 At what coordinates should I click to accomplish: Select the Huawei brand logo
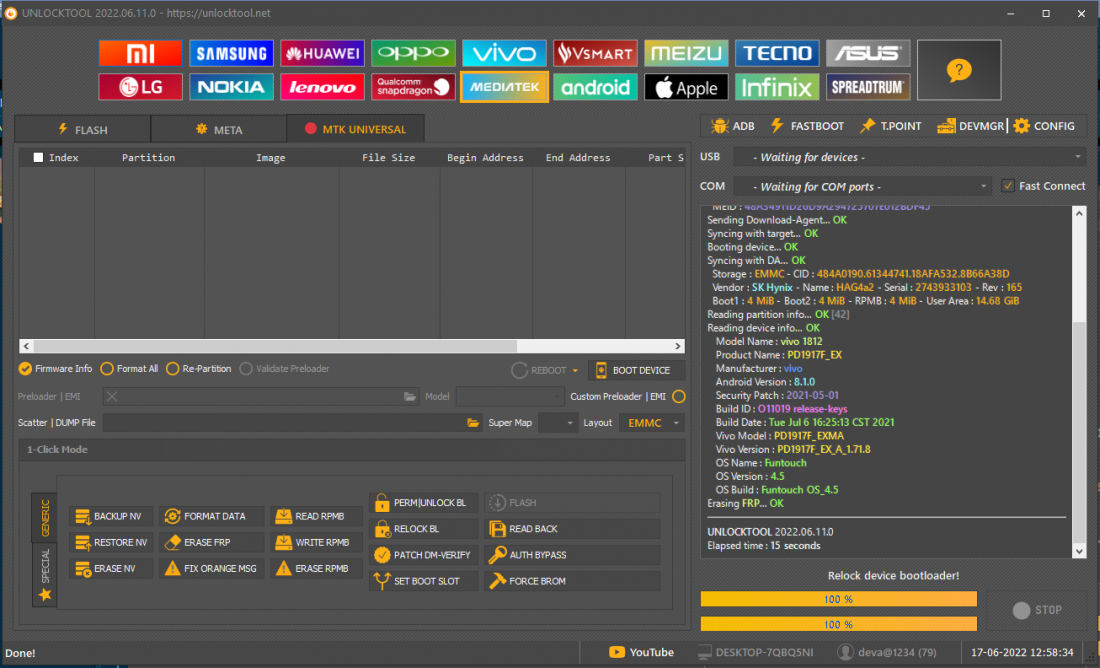322,53
